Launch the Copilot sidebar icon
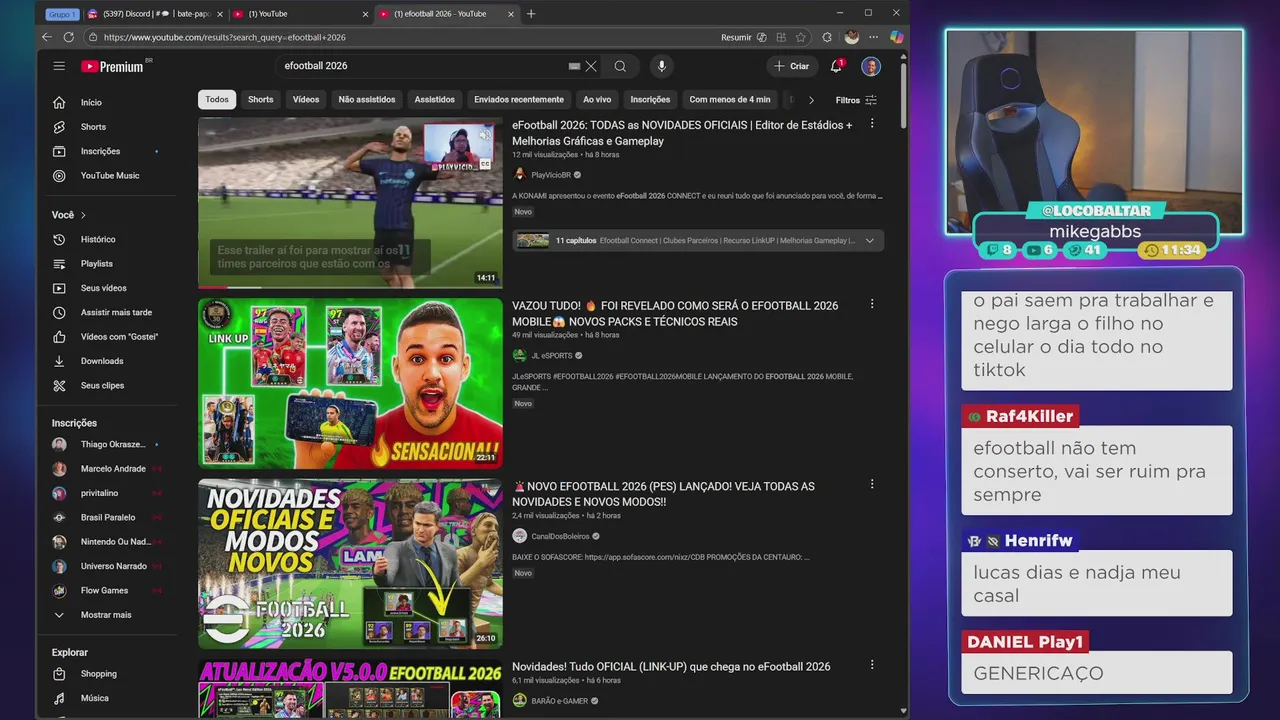 (x=897, y=37)
